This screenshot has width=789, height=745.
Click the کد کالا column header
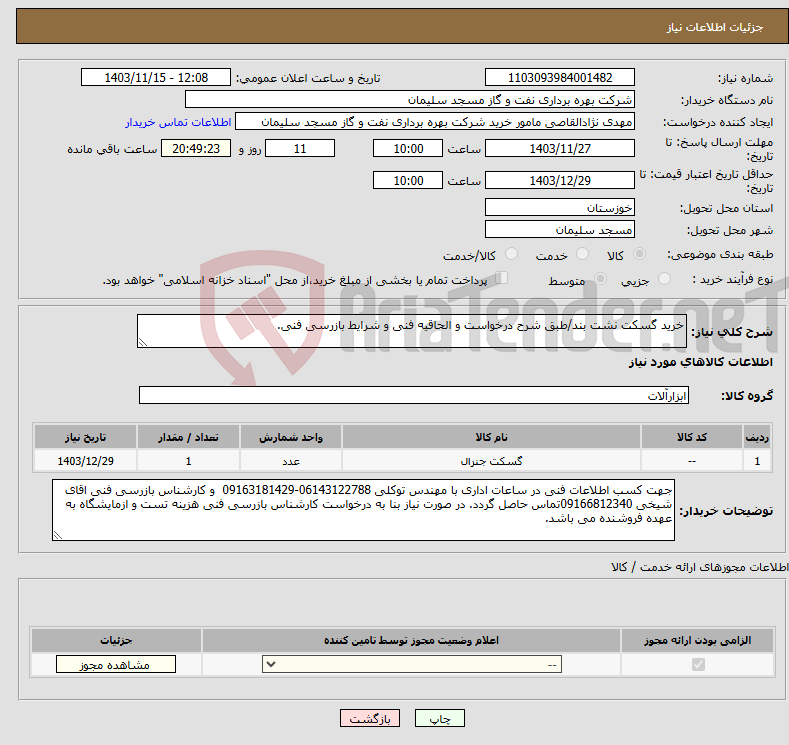click(x=692, y=437)
